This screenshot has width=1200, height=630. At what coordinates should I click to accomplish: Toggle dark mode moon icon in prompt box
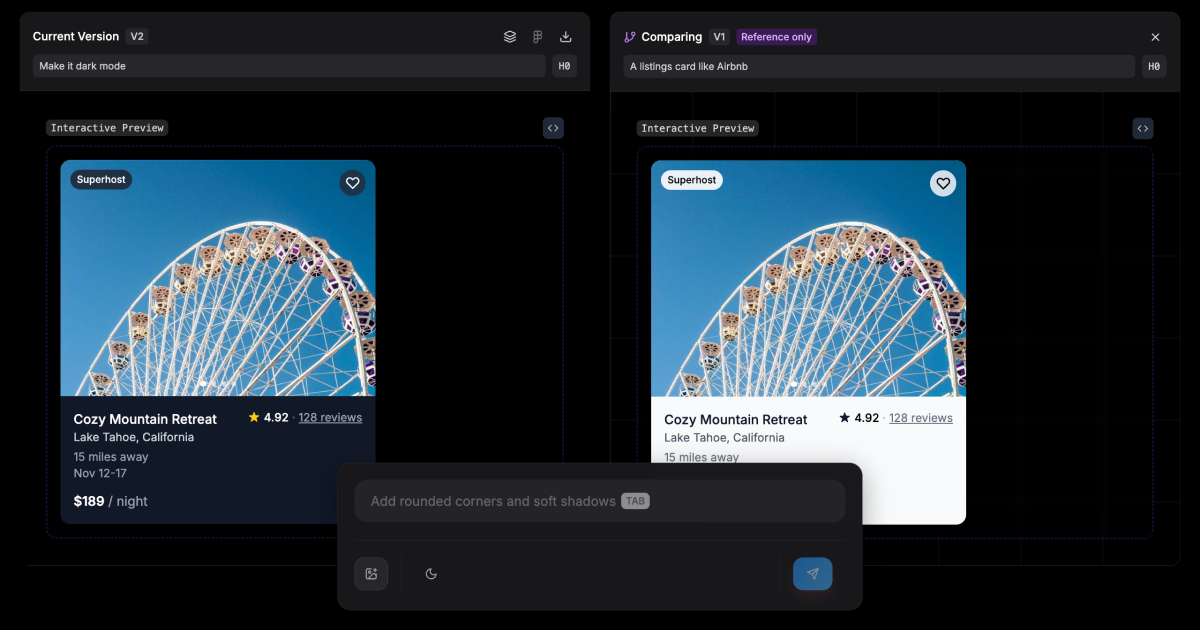click(431, 573)
